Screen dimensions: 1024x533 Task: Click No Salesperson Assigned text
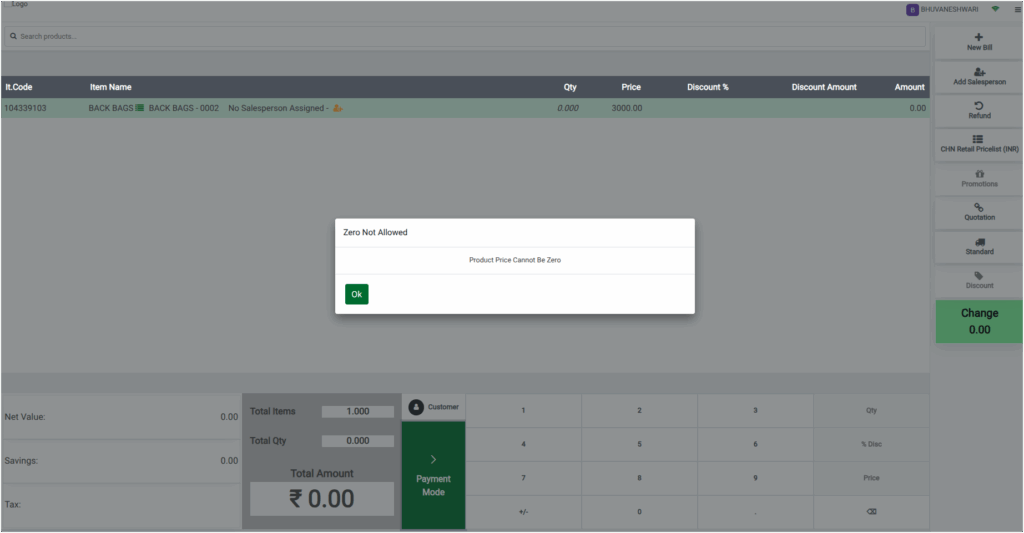click(276, 108)
